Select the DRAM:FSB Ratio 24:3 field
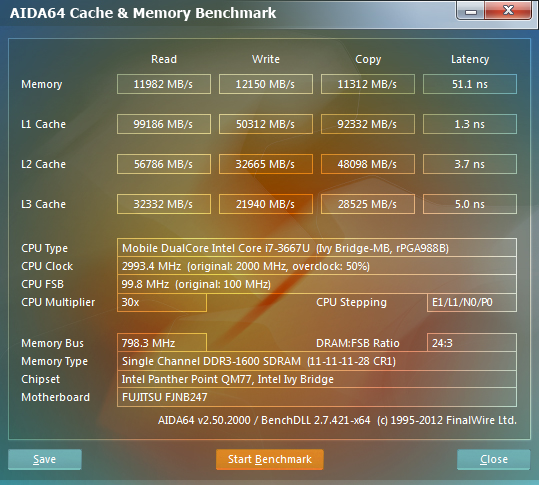Screen dimensions: 539x485 [472, 343]
